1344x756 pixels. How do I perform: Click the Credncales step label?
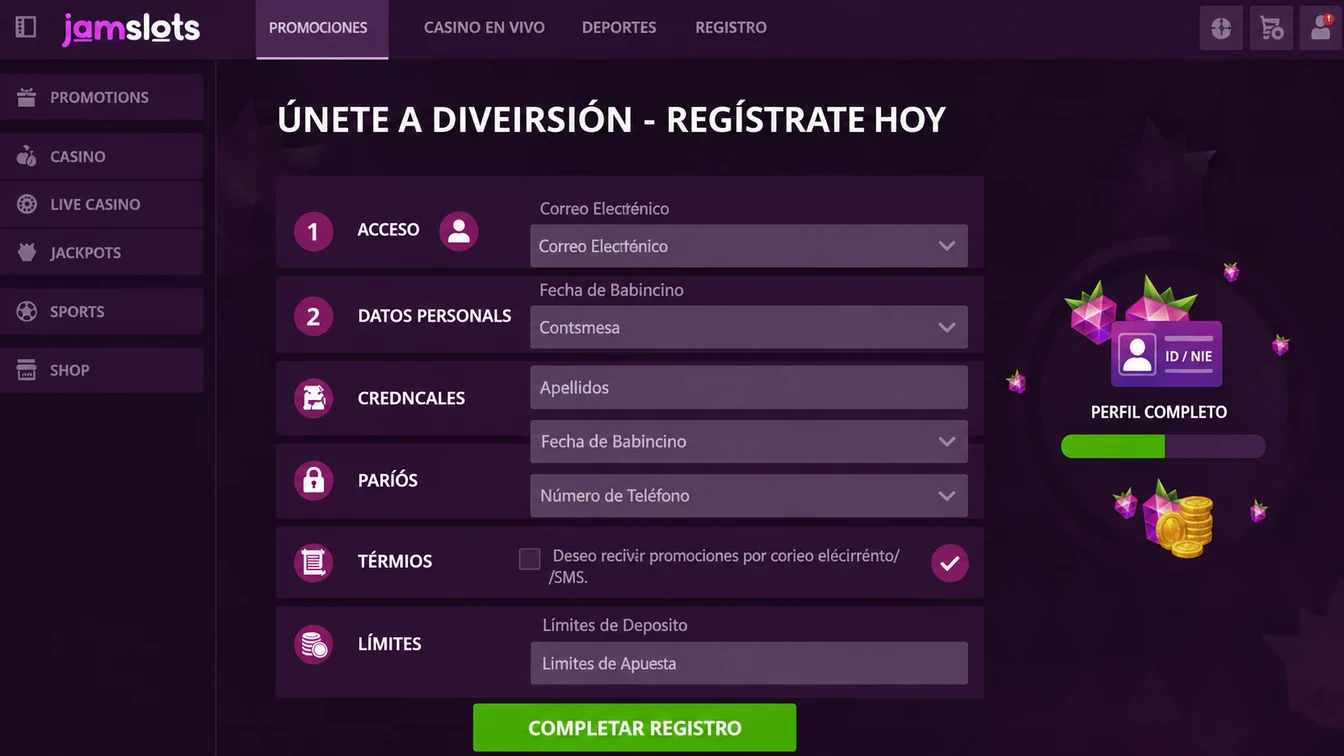coord(411,398)
